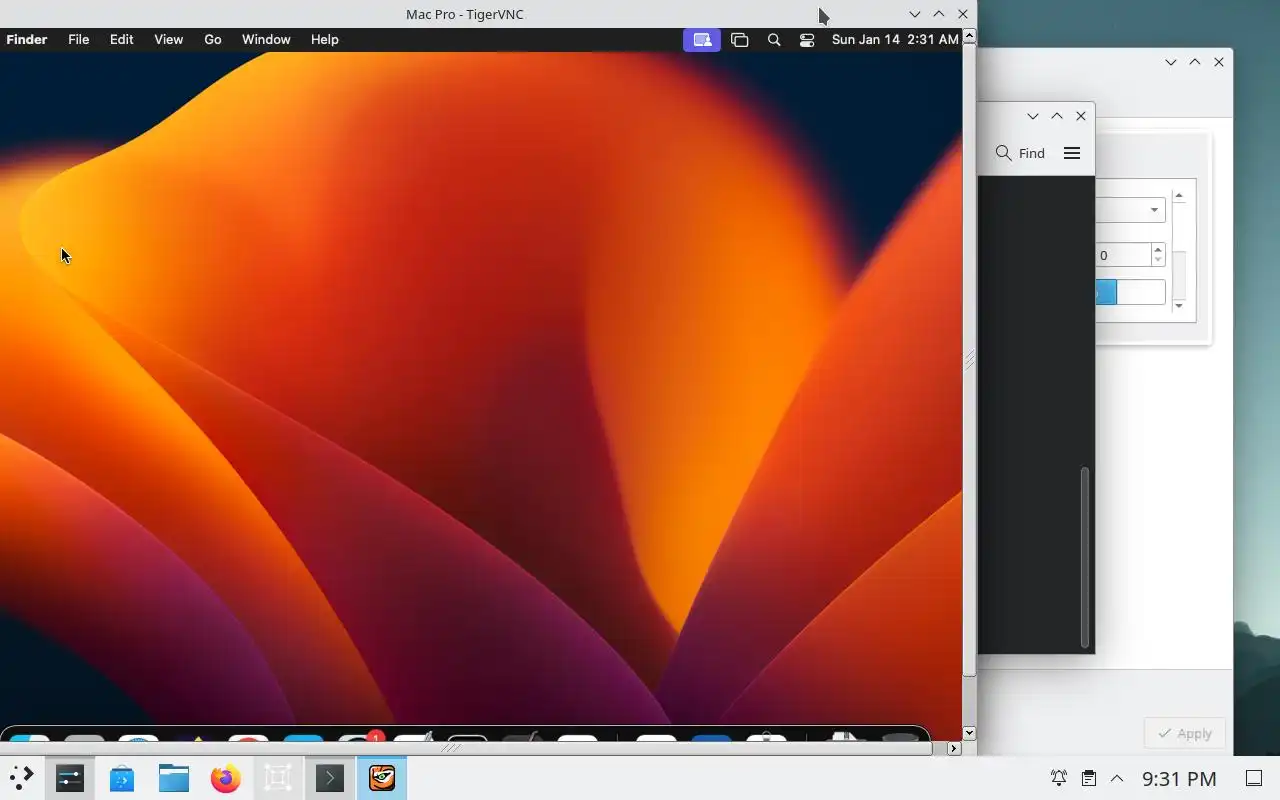The height and width of the screenshot is (800, 1280).
Task: Minimize the Mac Pro - TigerVNC window
Action: click(914, 14)
